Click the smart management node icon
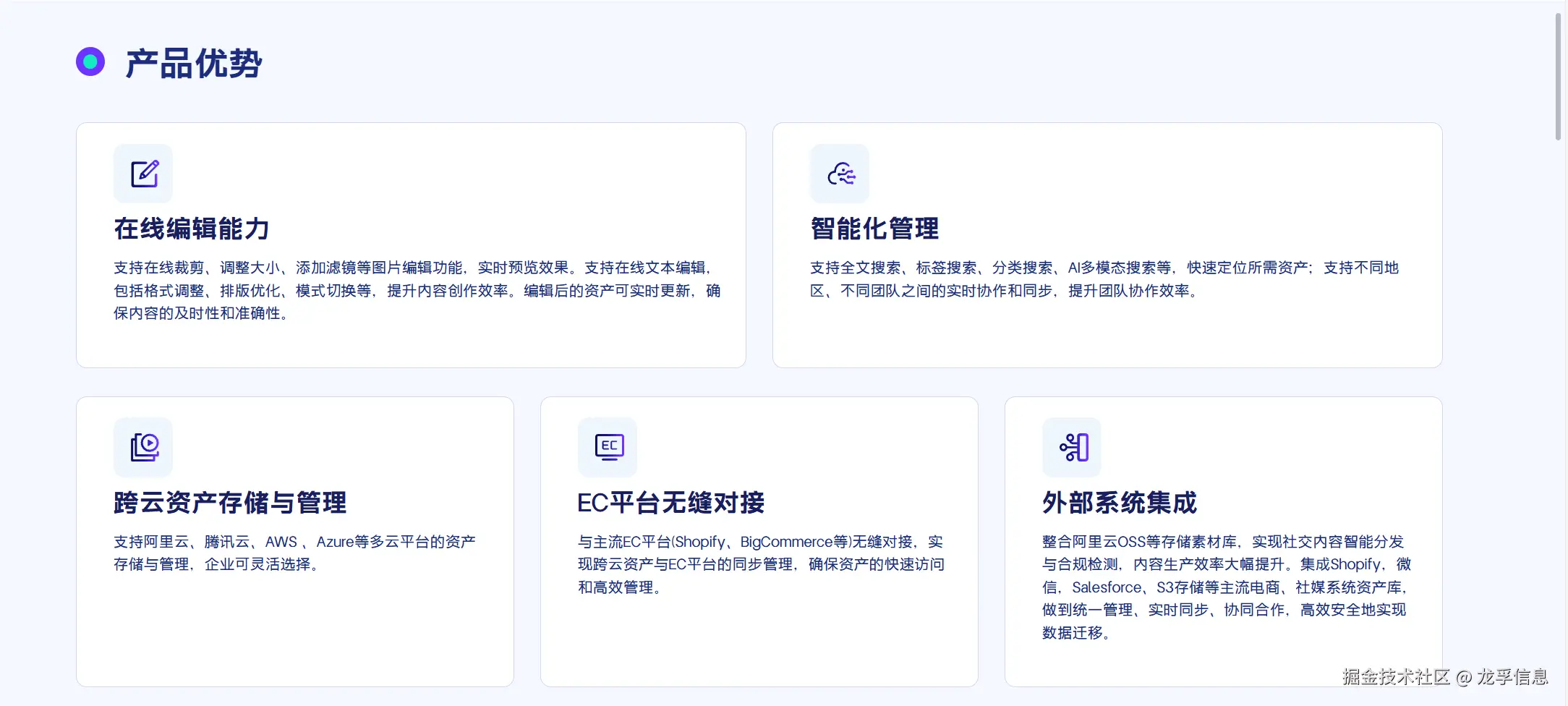The image size is (1568, 706). (x=840, y=174)
